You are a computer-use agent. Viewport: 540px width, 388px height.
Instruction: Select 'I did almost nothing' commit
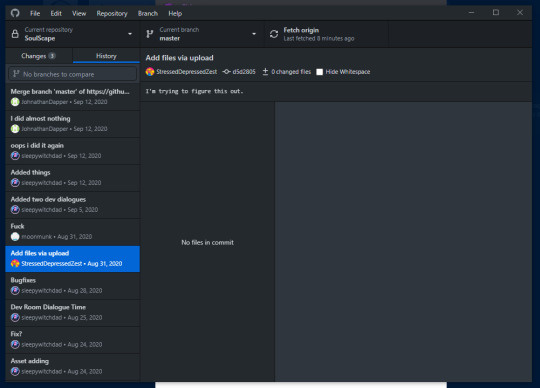(73, 124)
